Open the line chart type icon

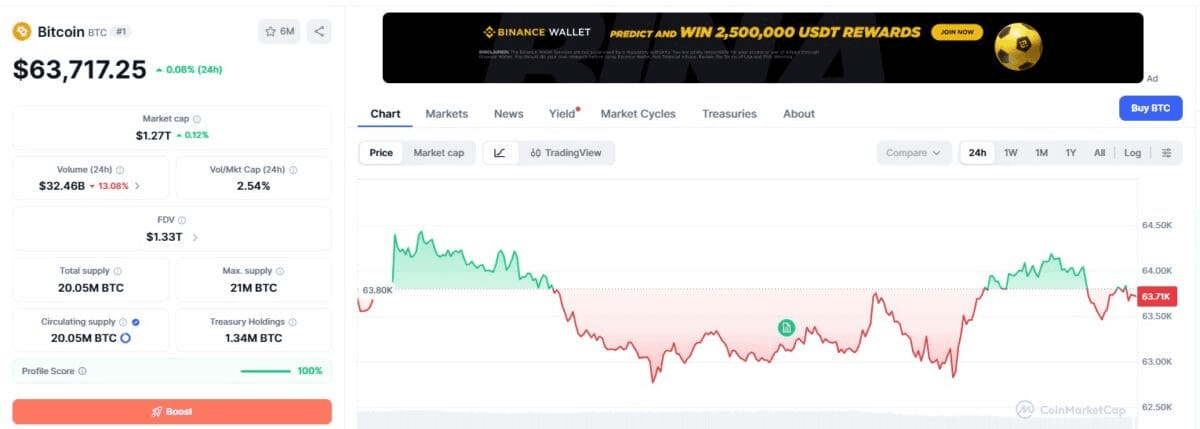[500, 153]
